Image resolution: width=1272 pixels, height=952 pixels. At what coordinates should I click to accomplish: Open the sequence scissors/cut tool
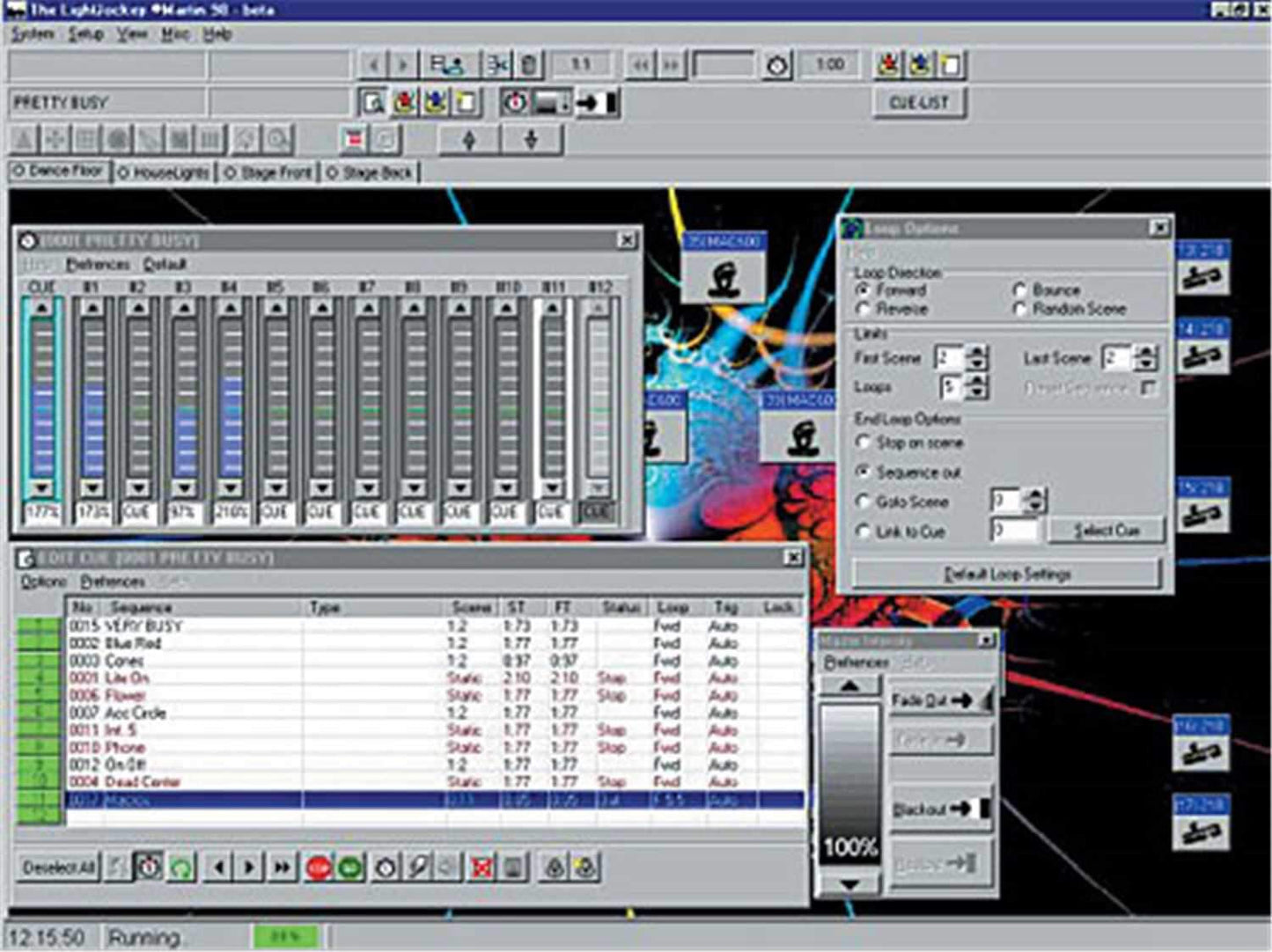coord(499,62)
